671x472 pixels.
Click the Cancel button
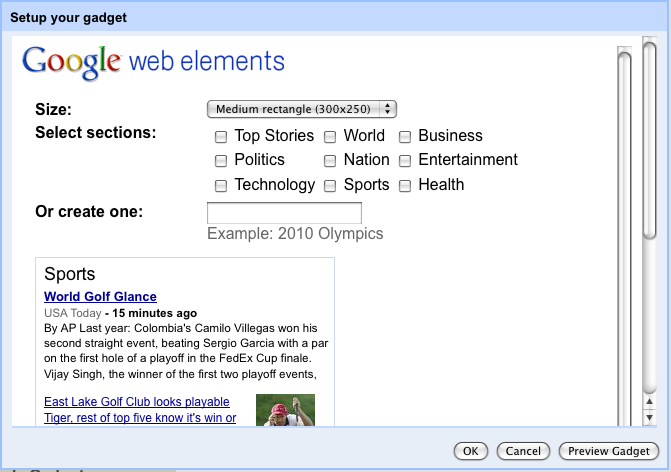point(524,451)
